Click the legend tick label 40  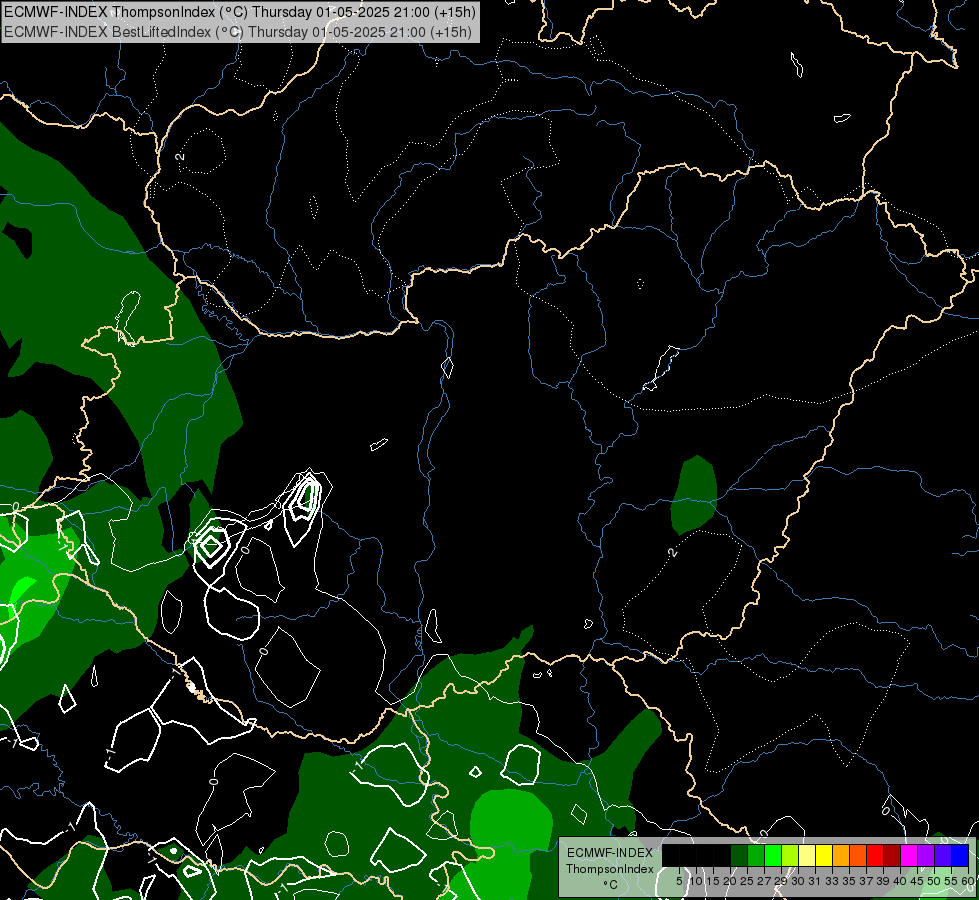pos(900,881)
